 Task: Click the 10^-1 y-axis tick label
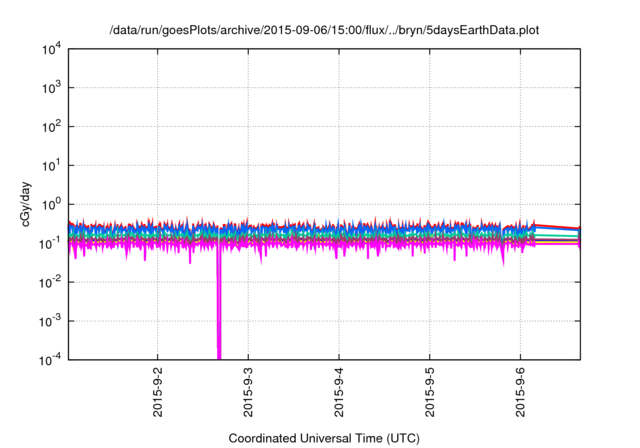tap(50, 244)
